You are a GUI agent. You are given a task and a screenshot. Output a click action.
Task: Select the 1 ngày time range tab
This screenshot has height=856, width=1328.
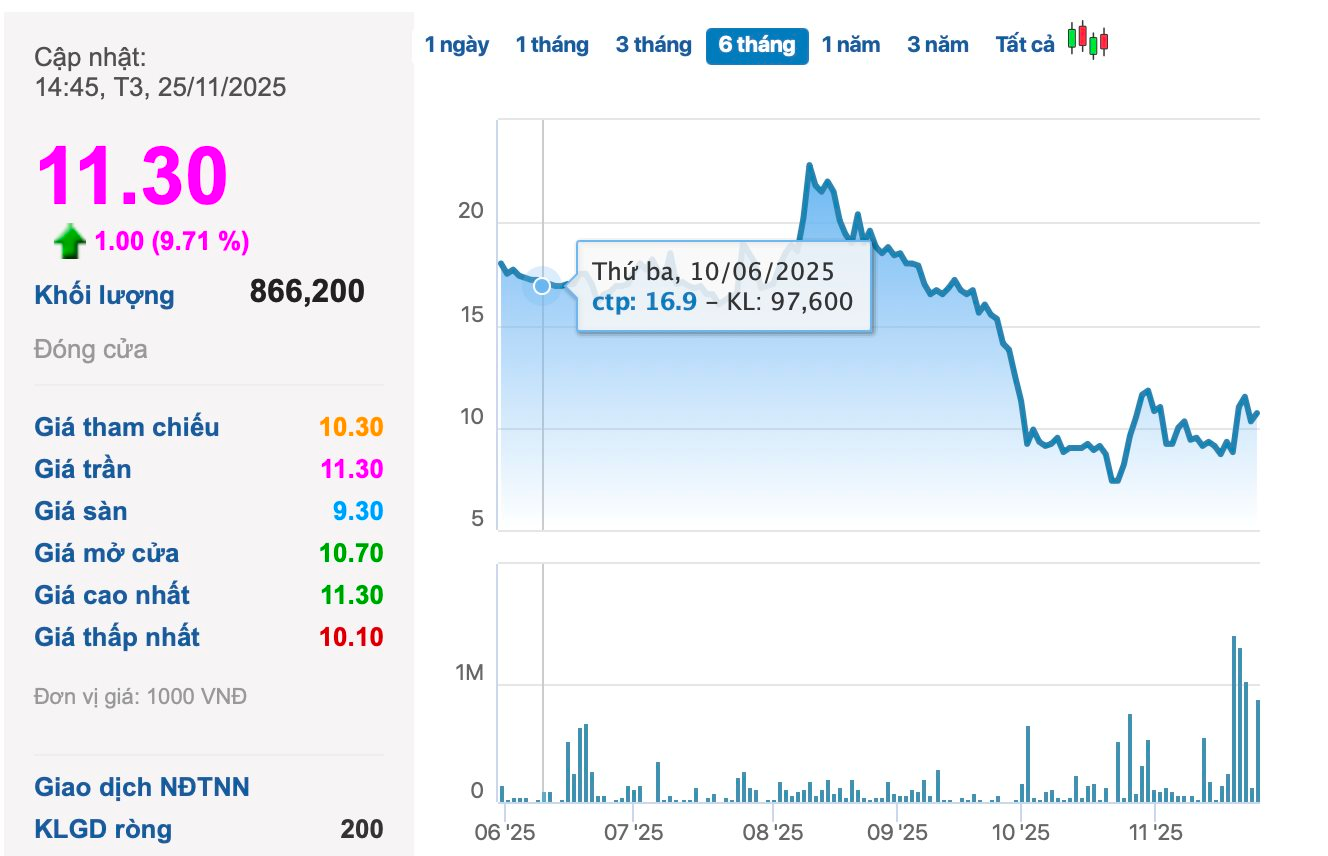tap(457, 45)
